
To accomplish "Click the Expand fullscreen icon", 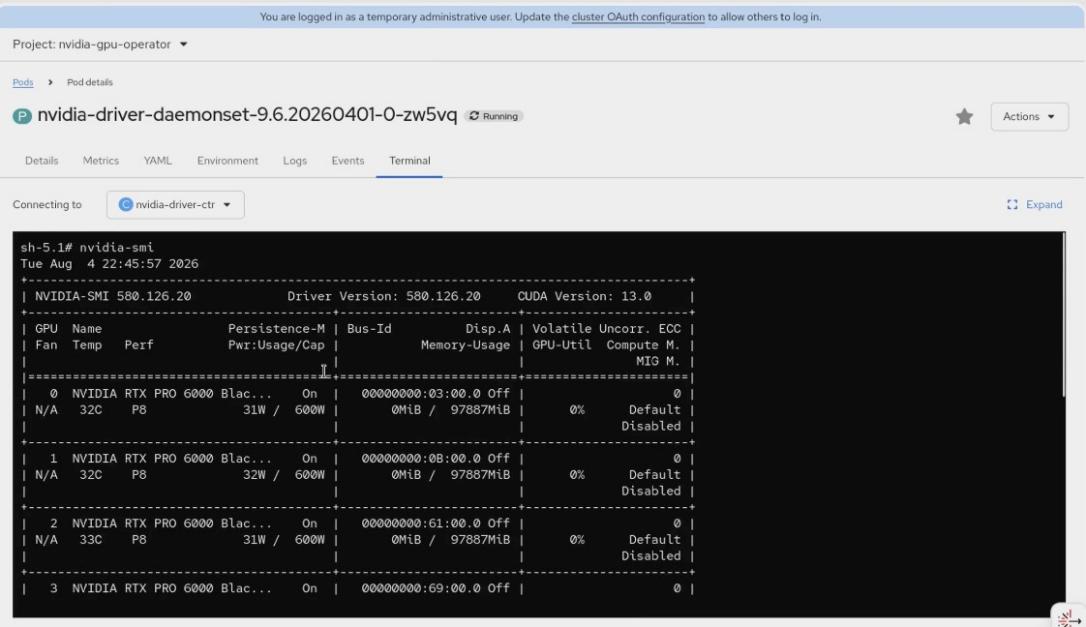I will [1012, 204].
